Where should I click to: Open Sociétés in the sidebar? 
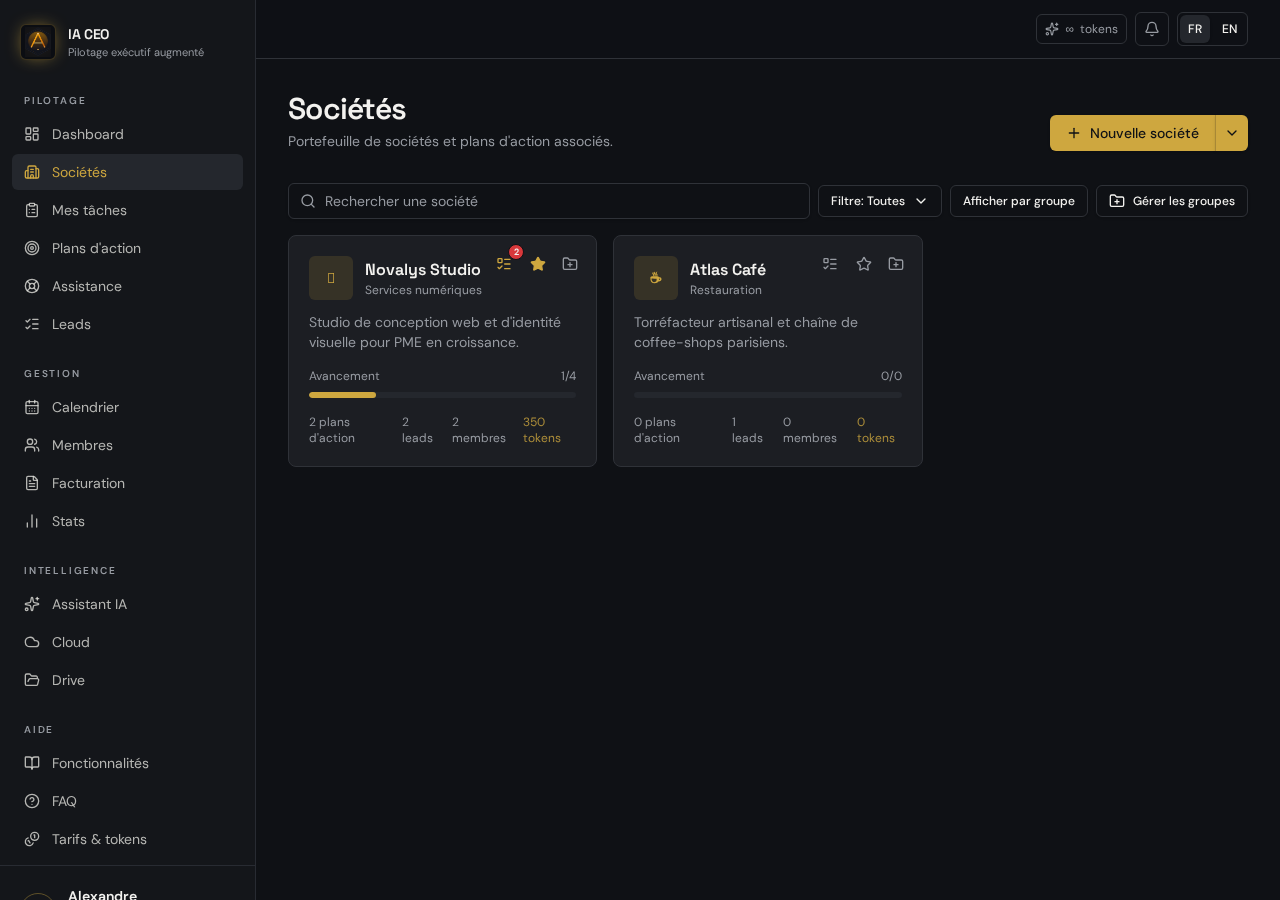click(x=127, y=172)
